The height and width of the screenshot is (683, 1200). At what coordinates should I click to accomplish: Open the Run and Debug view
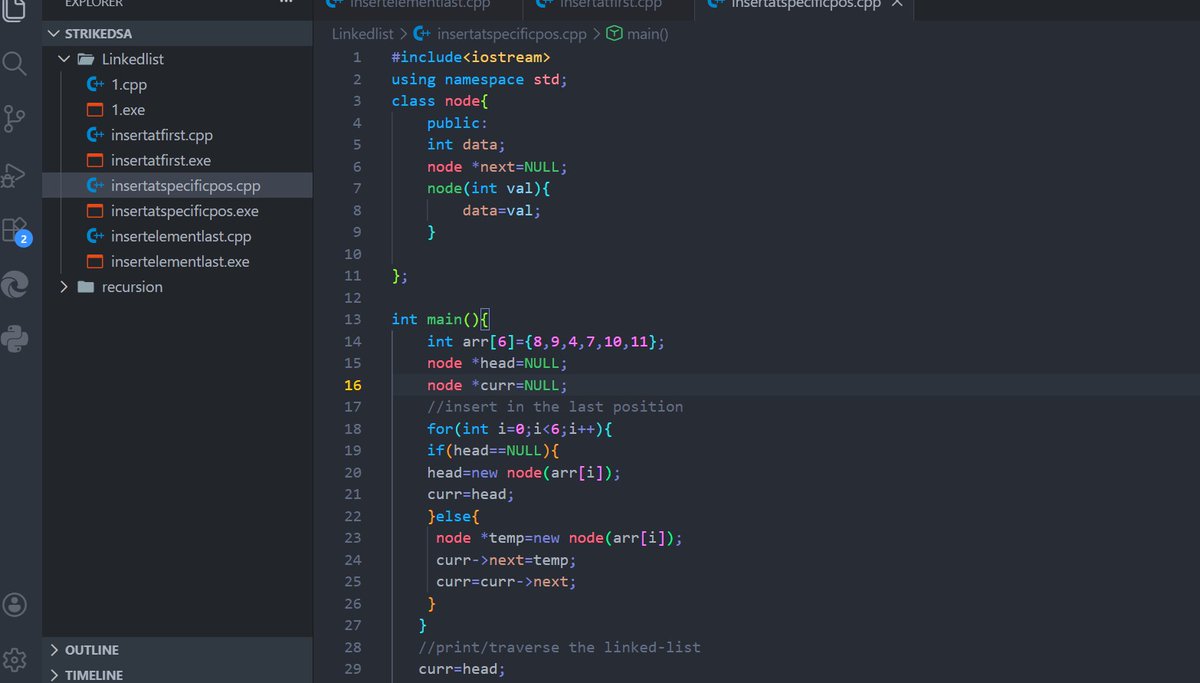click(x=15, y=175)
